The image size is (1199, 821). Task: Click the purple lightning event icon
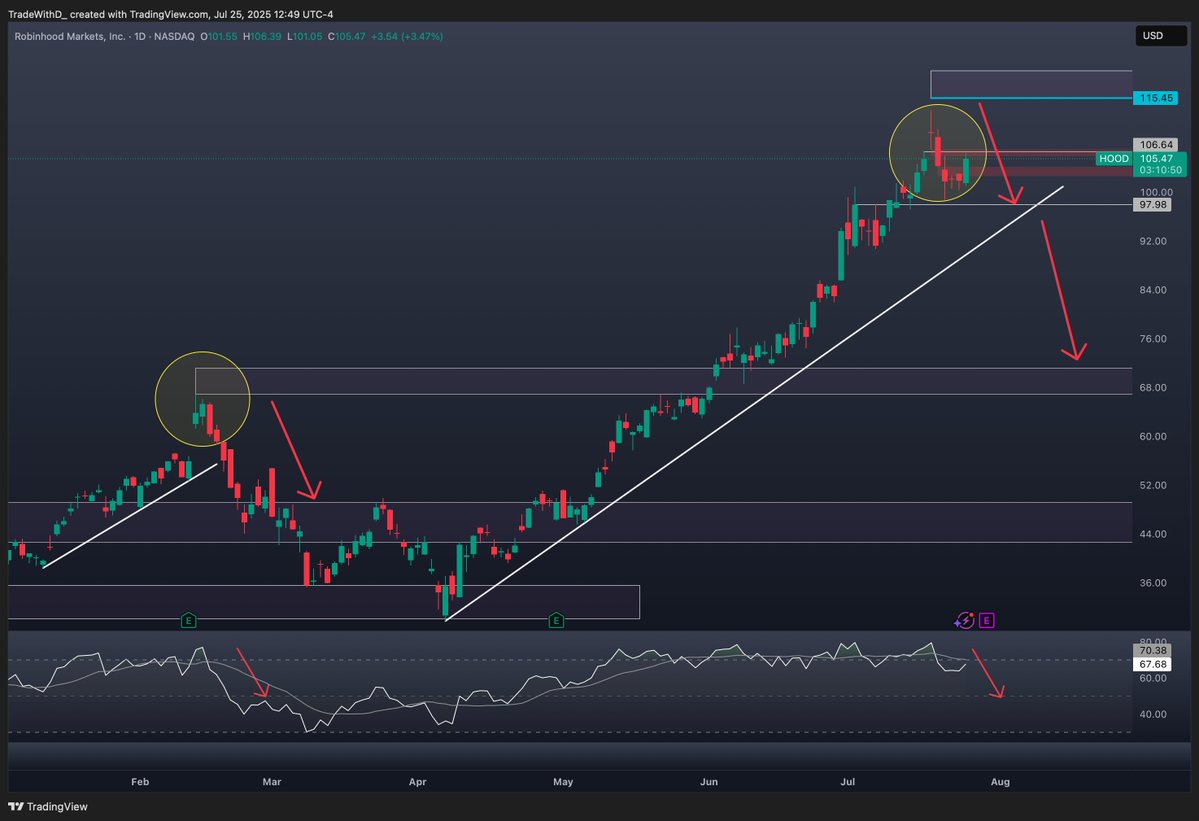[x=964, y=620]
